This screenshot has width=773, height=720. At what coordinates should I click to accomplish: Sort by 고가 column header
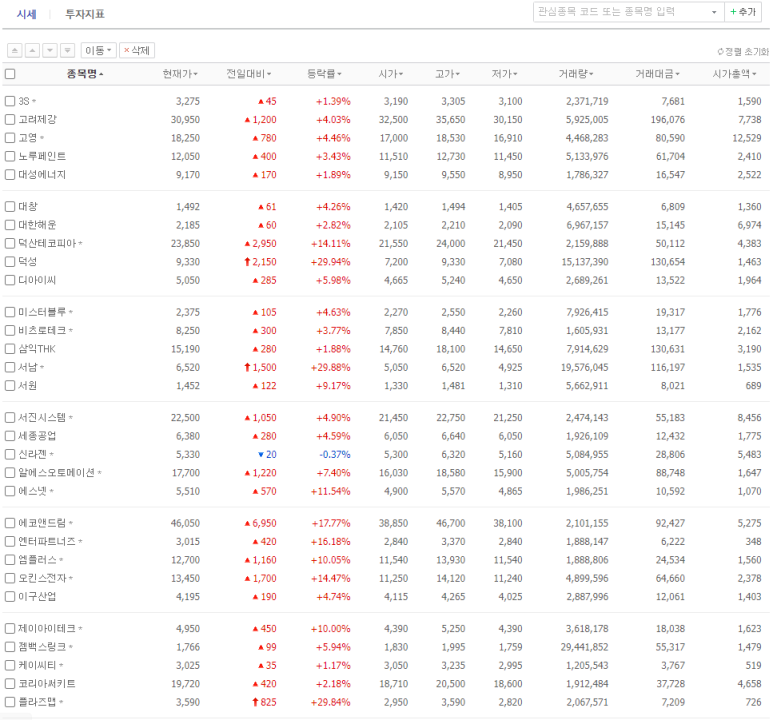(x=447, y=74)
